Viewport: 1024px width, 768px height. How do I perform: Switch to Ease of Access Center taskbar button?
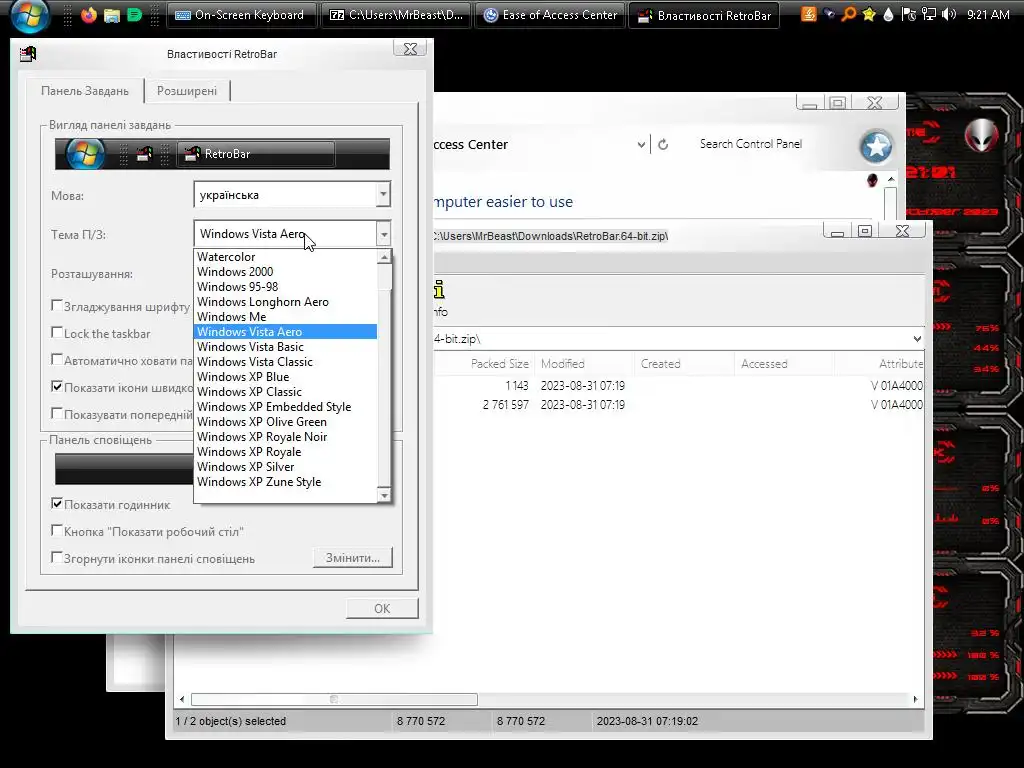coord(550,15)
